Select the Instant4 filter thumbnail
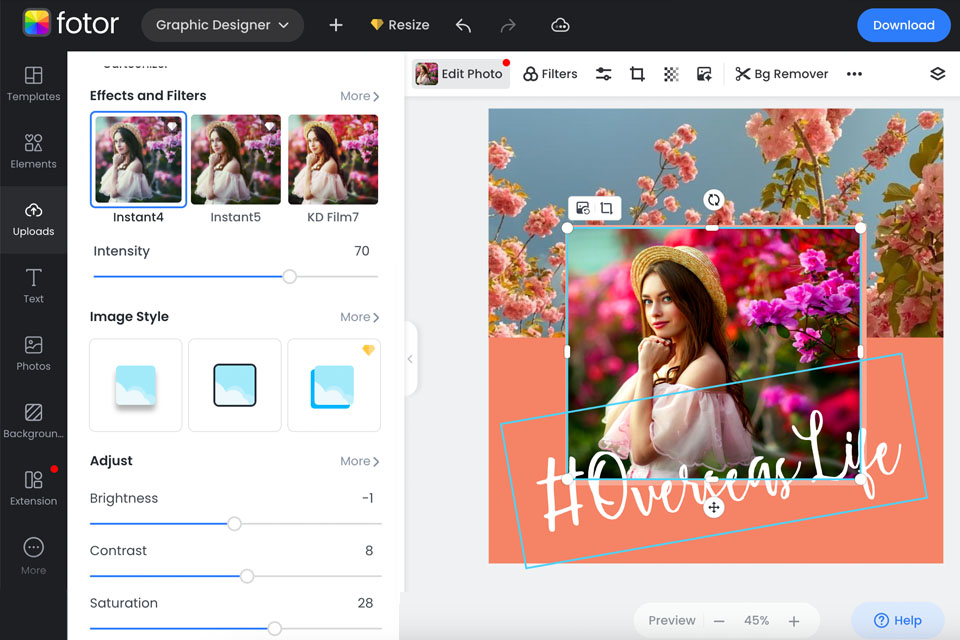 click(x=138, y=159)
